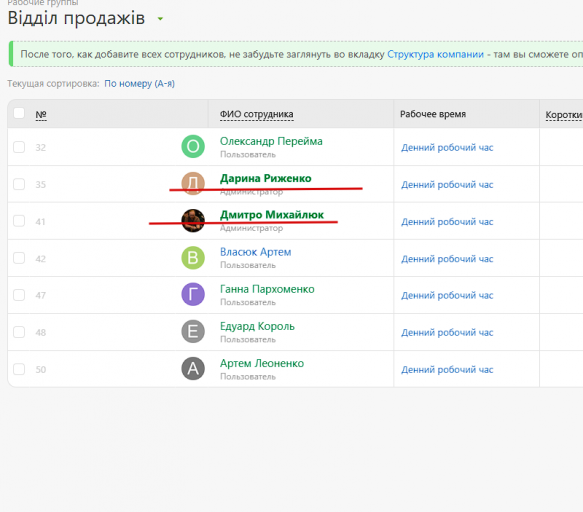
Task: Sort by № column header
Action: click(41, 115)
